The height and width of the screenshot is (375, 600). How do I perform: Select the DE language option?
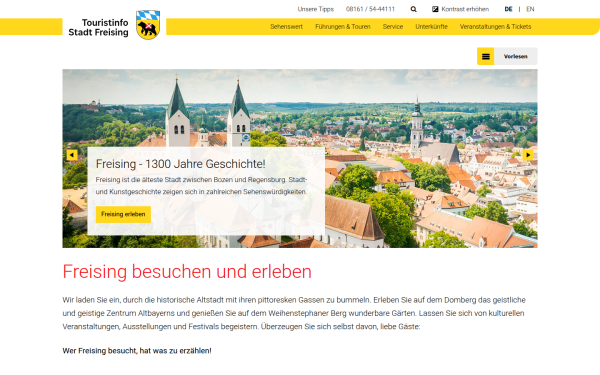click(x=508, y=9)
